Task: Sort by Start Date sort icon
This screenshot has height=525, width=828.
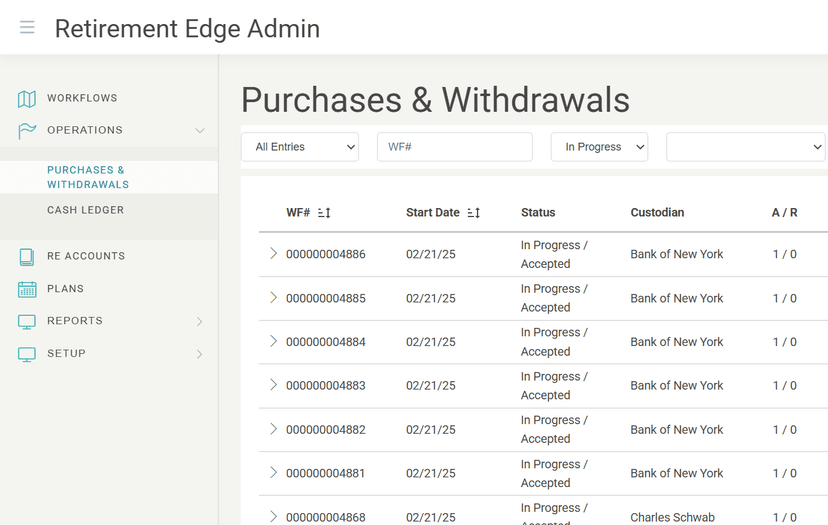Action: [474, 213]
